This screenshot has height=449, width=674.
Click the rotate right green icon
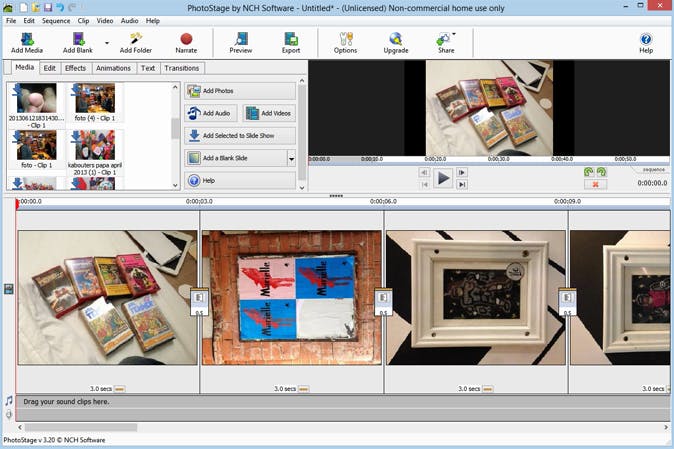(x=601, y=172)
